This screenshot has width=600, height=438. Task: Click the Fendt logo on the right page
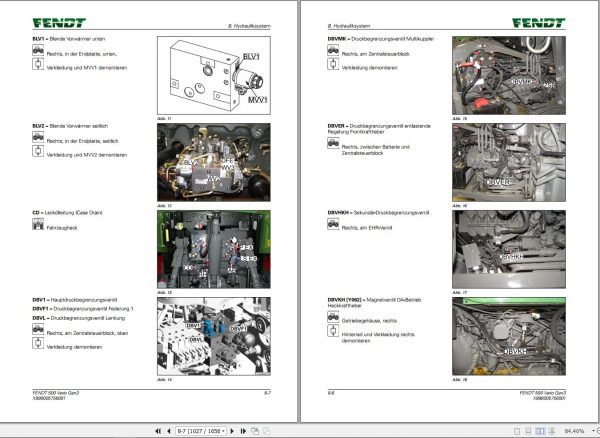[x=539, y=23]
